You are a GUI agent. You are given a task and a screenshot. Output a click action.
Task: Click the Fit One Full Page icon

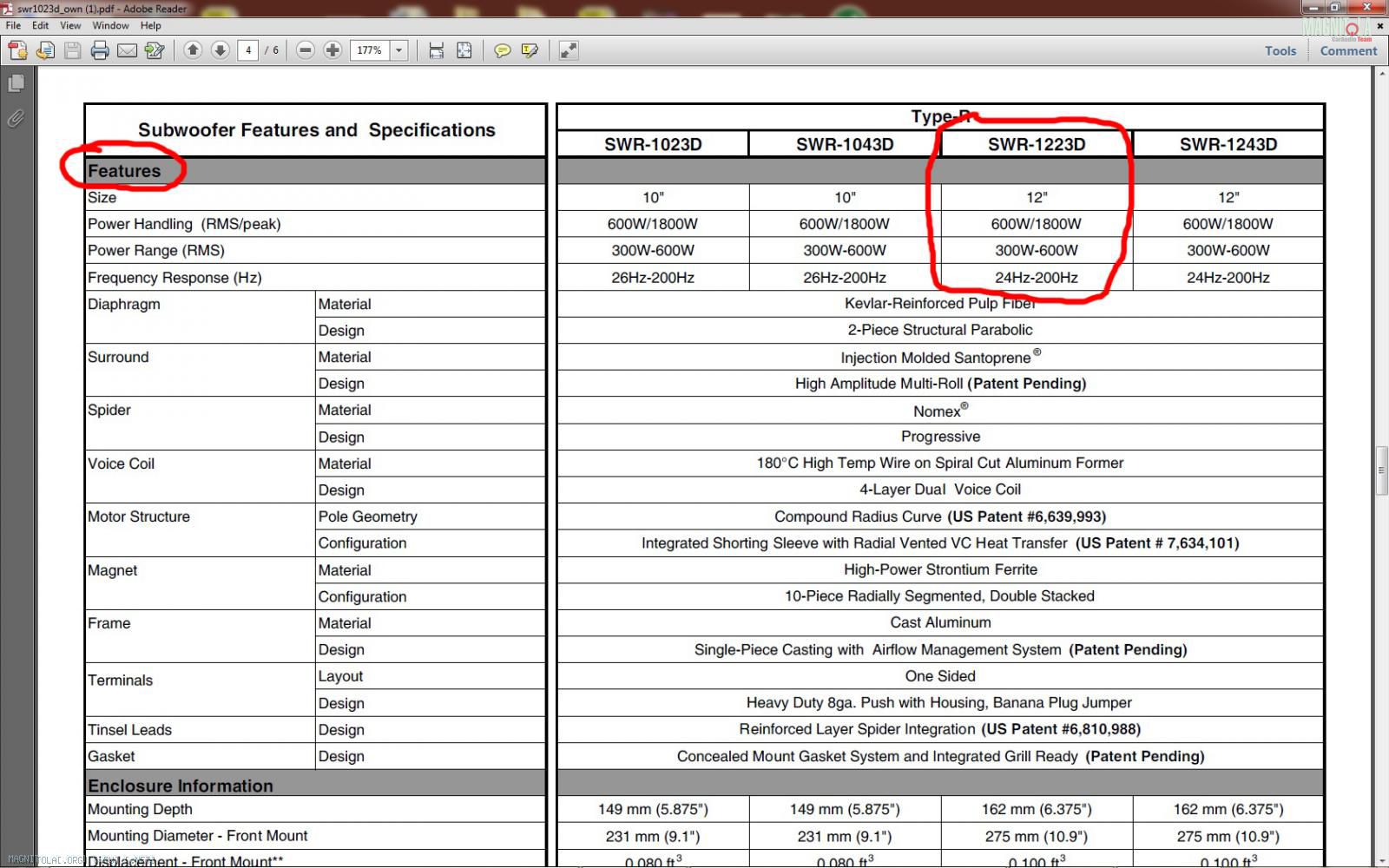[x=464, y=50]
